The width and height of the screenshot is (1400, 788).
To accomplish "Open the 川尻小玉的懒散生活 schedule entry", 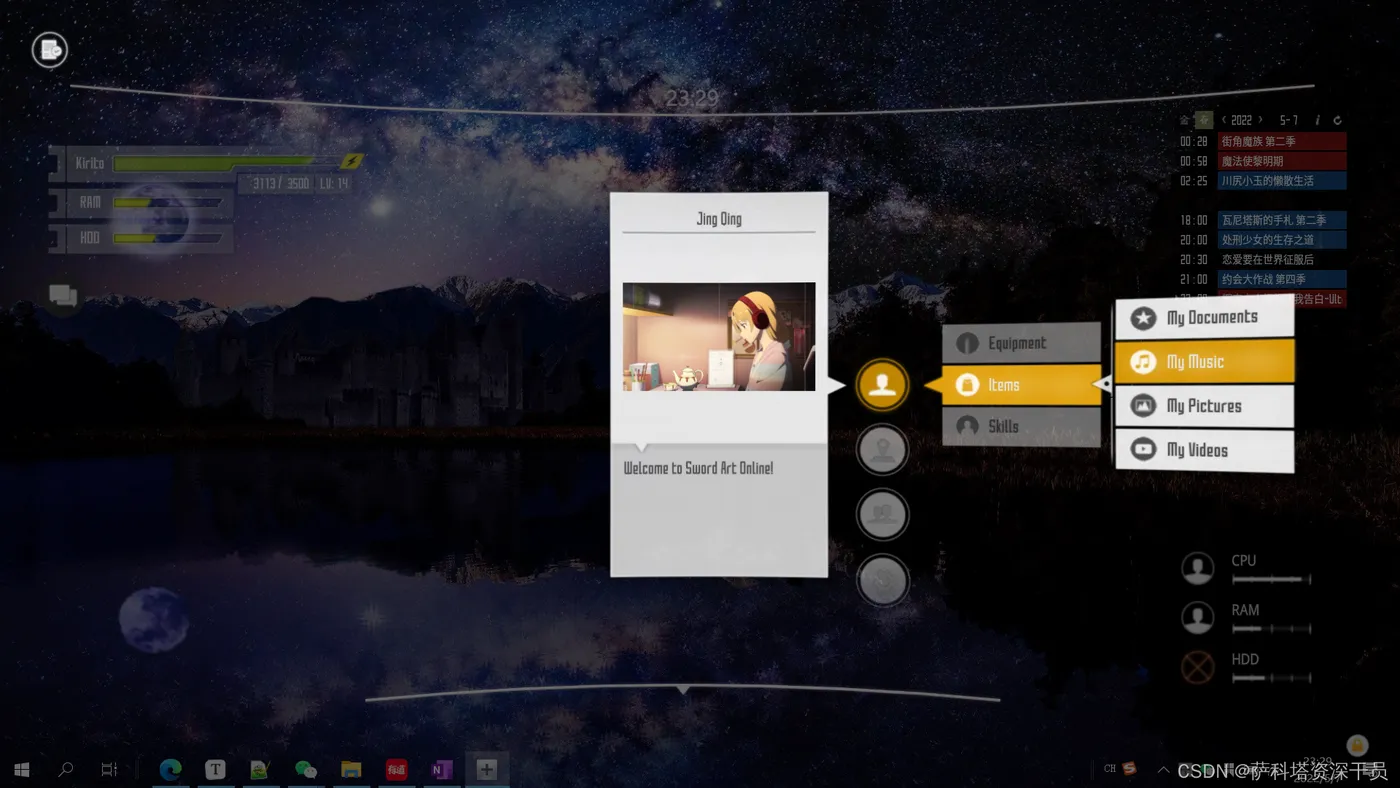I will pyautogui.click(x=1282, y=181).
